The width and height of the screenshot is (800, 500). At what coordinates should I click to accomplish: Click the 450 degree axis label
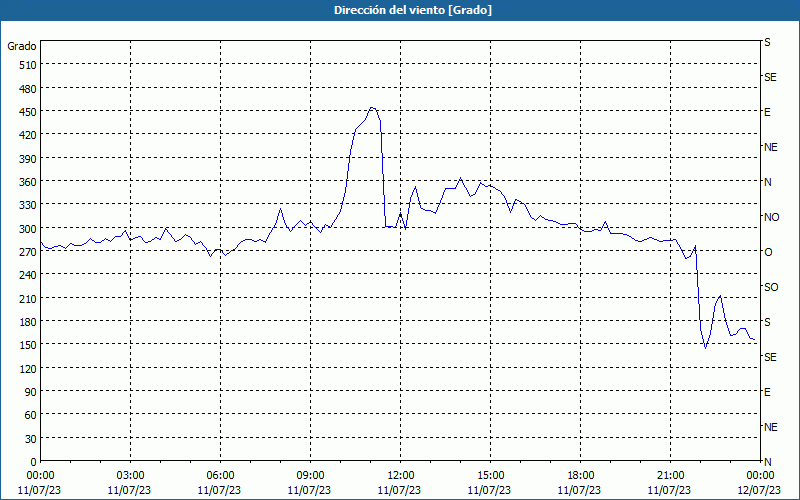click(x=28, y=112)
